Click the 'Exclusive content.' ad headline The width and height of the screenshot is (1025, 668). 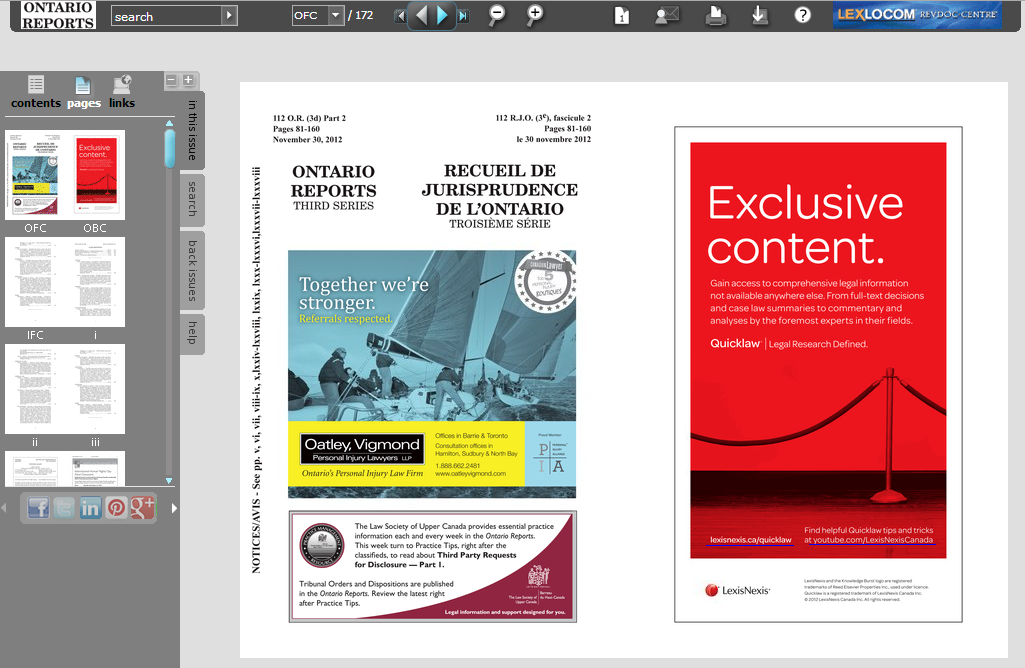[805, 225]
